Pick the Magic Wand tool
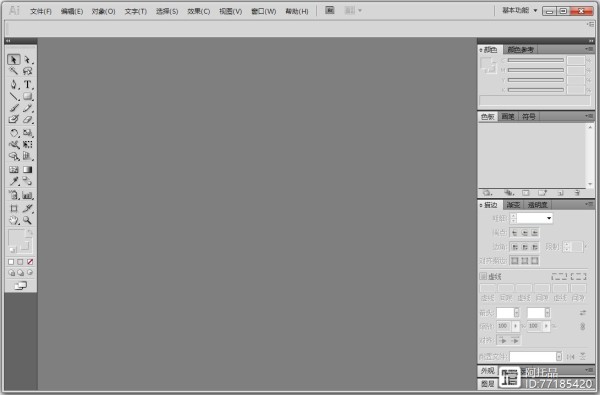This screenshot has width=600, height=395. click(14, 71)
